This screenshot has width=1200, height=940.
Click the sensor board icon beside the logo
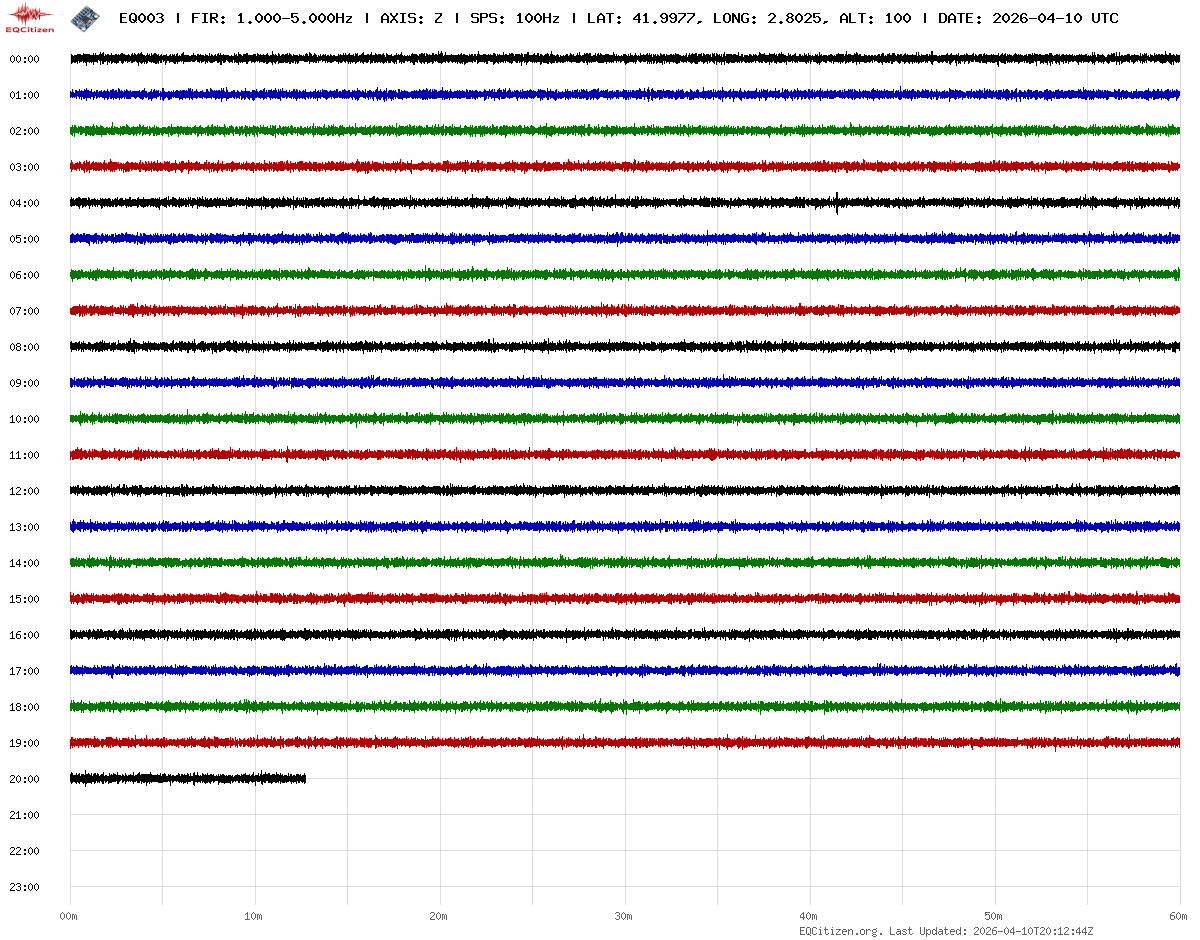click(84, 18)
